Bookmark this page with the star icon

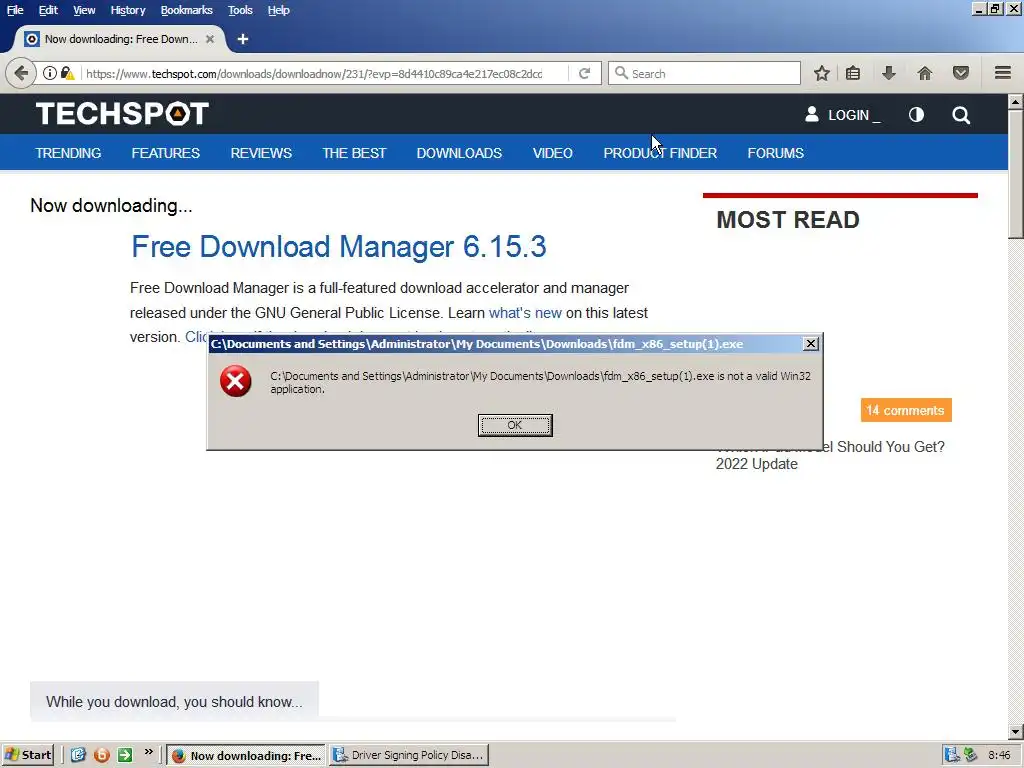click(822, 73)
